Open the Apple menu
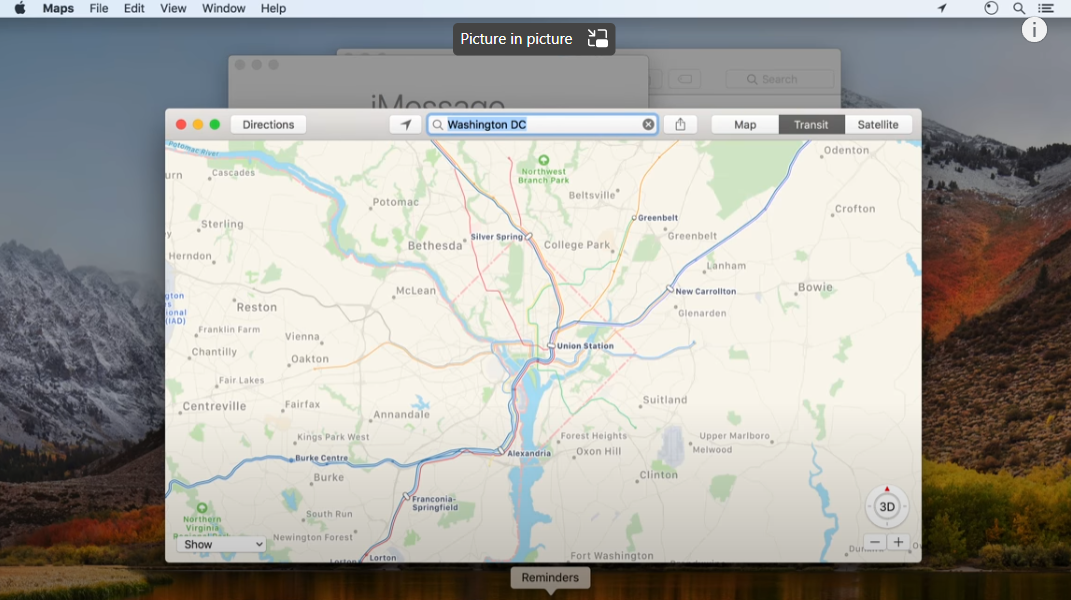1071x600 pixels. point(20,8)
